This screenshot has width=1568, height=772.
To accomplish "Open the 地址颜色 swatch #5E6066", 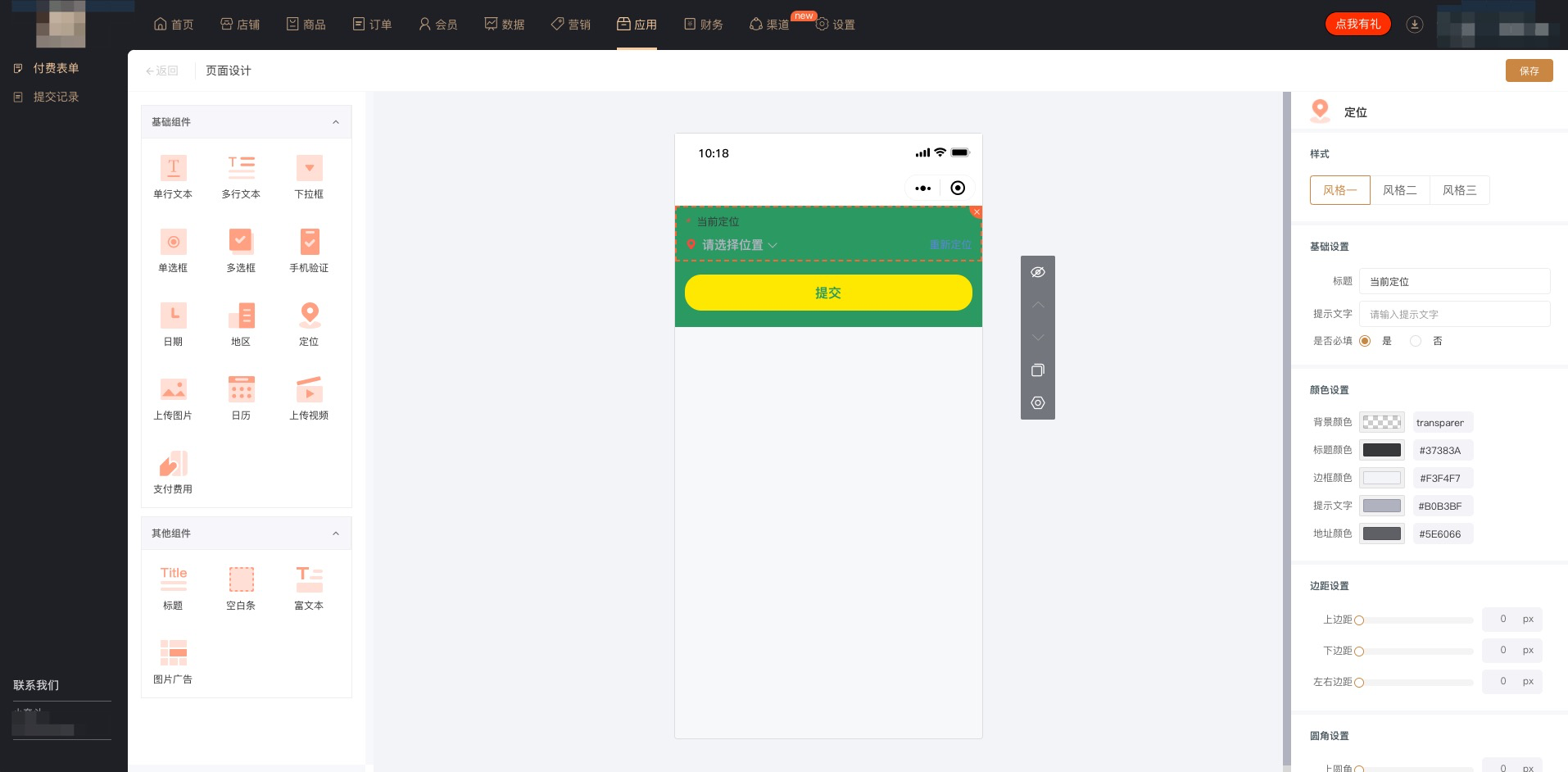I will 1381,534.
